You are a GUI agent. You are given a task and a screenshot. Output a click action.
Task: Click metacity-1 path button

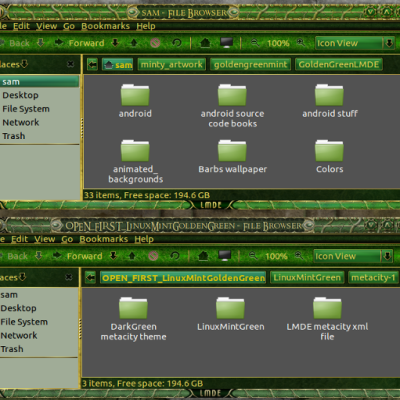click(373, 277)
